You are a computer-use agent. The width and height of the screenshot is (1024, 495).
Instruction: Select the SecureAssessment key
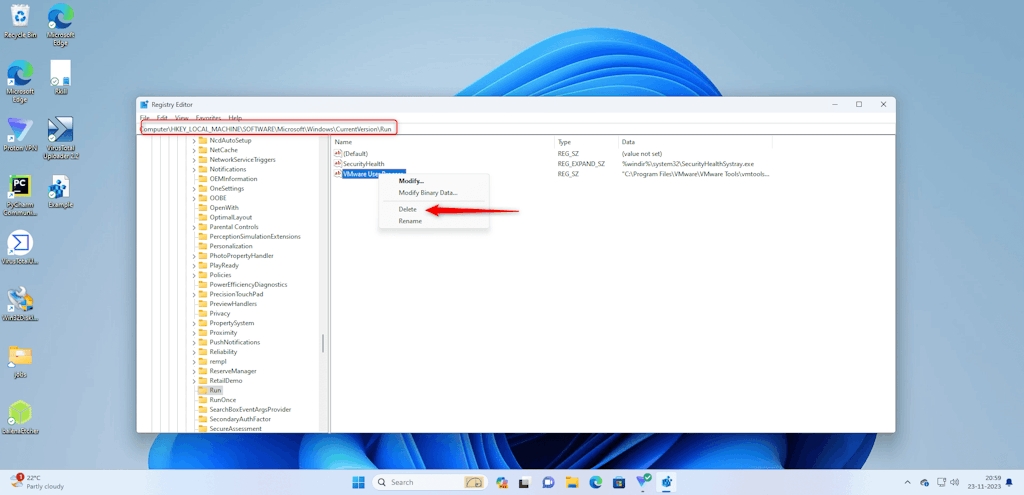click(x=230, y=428)
